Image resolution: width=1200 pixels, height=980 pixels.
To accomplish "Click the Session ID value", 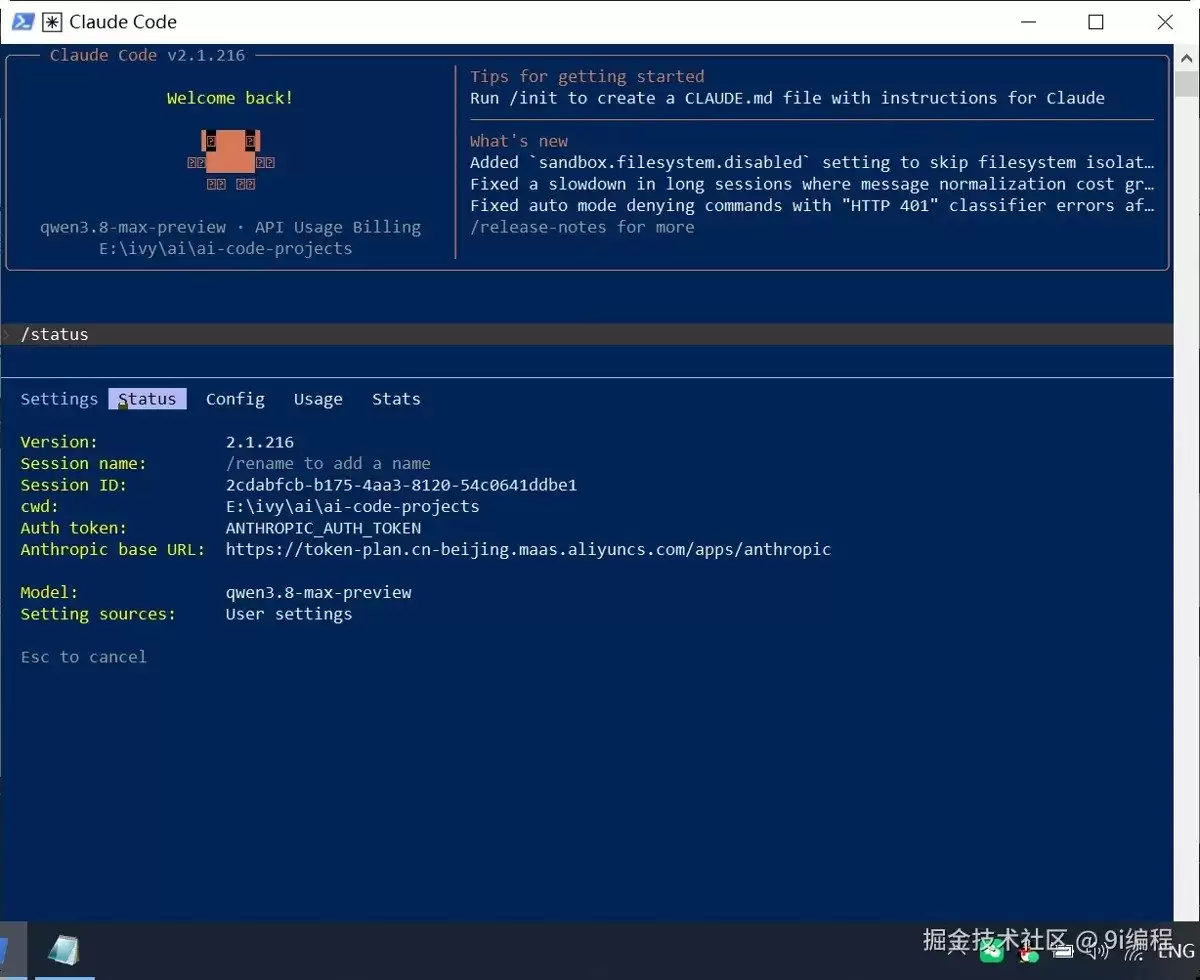I will click(401, 485).
